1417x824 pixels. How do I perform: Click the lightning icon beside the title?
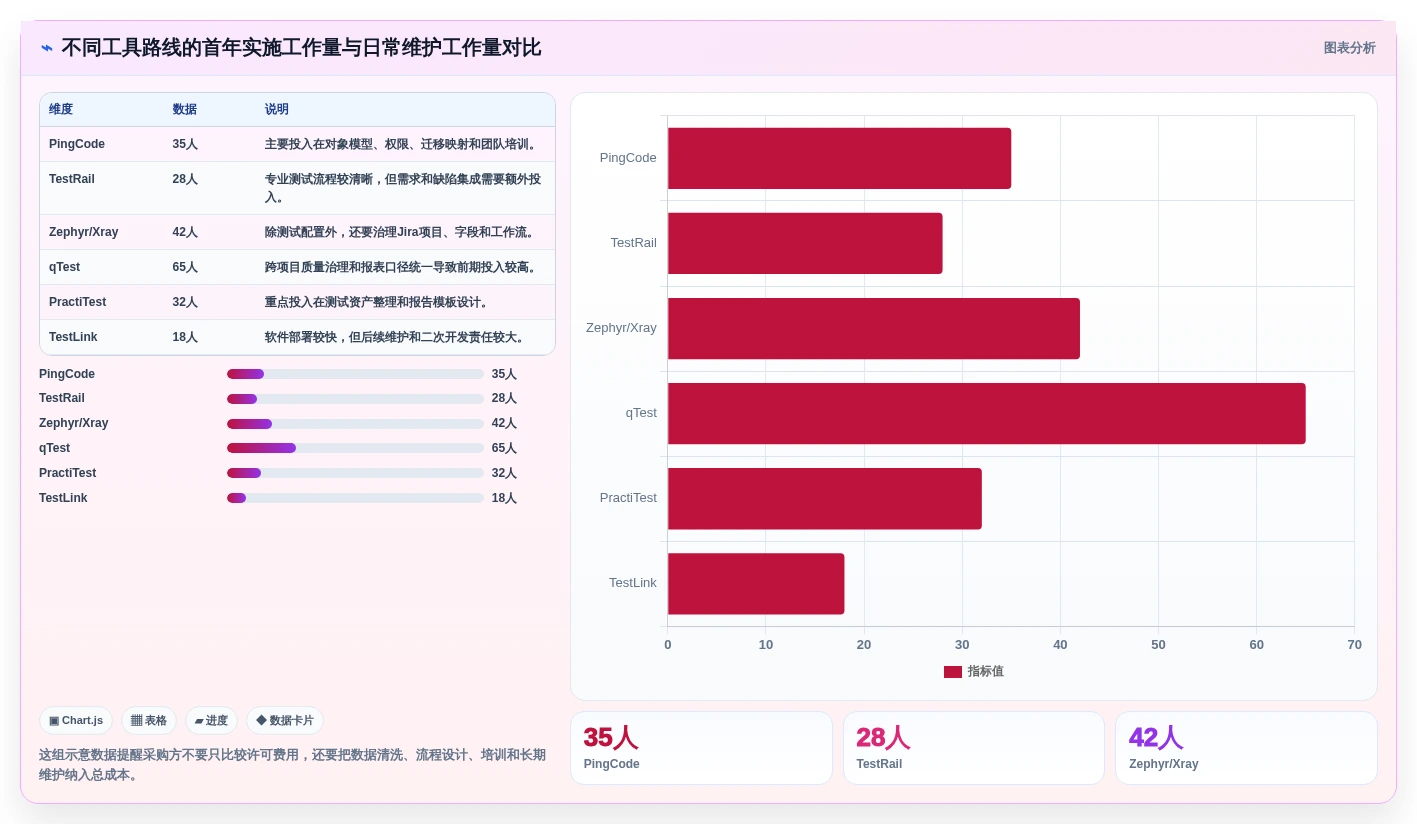click(x=47, y=48)
